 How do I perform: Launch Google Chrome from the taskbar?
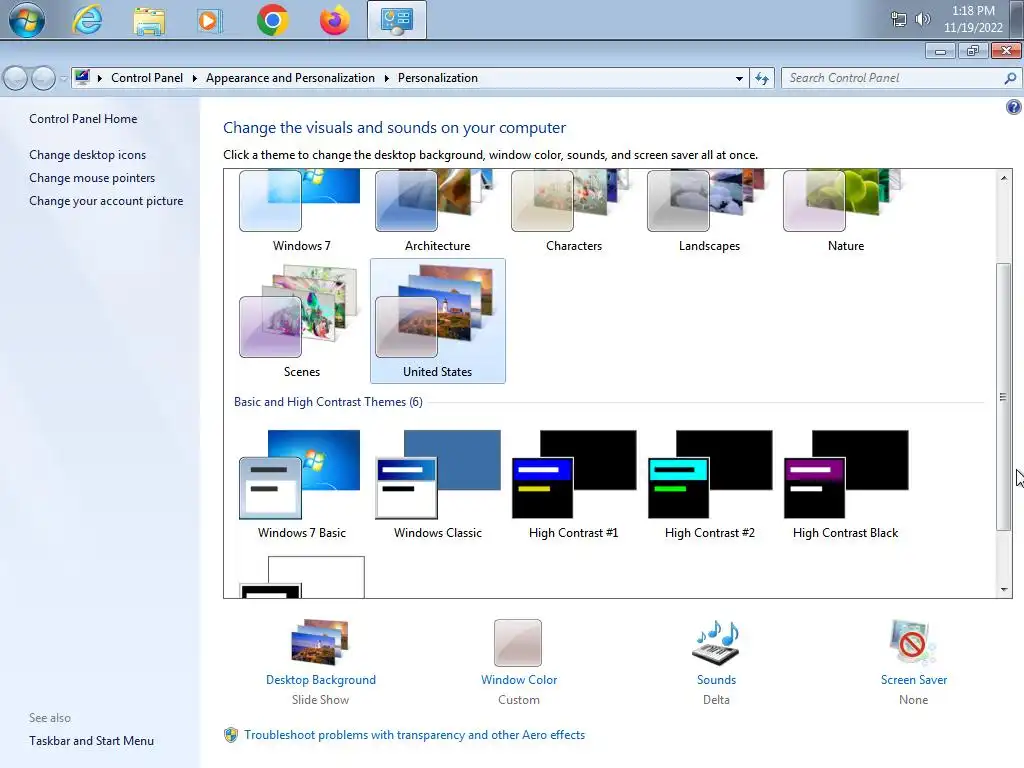[272, 20]
